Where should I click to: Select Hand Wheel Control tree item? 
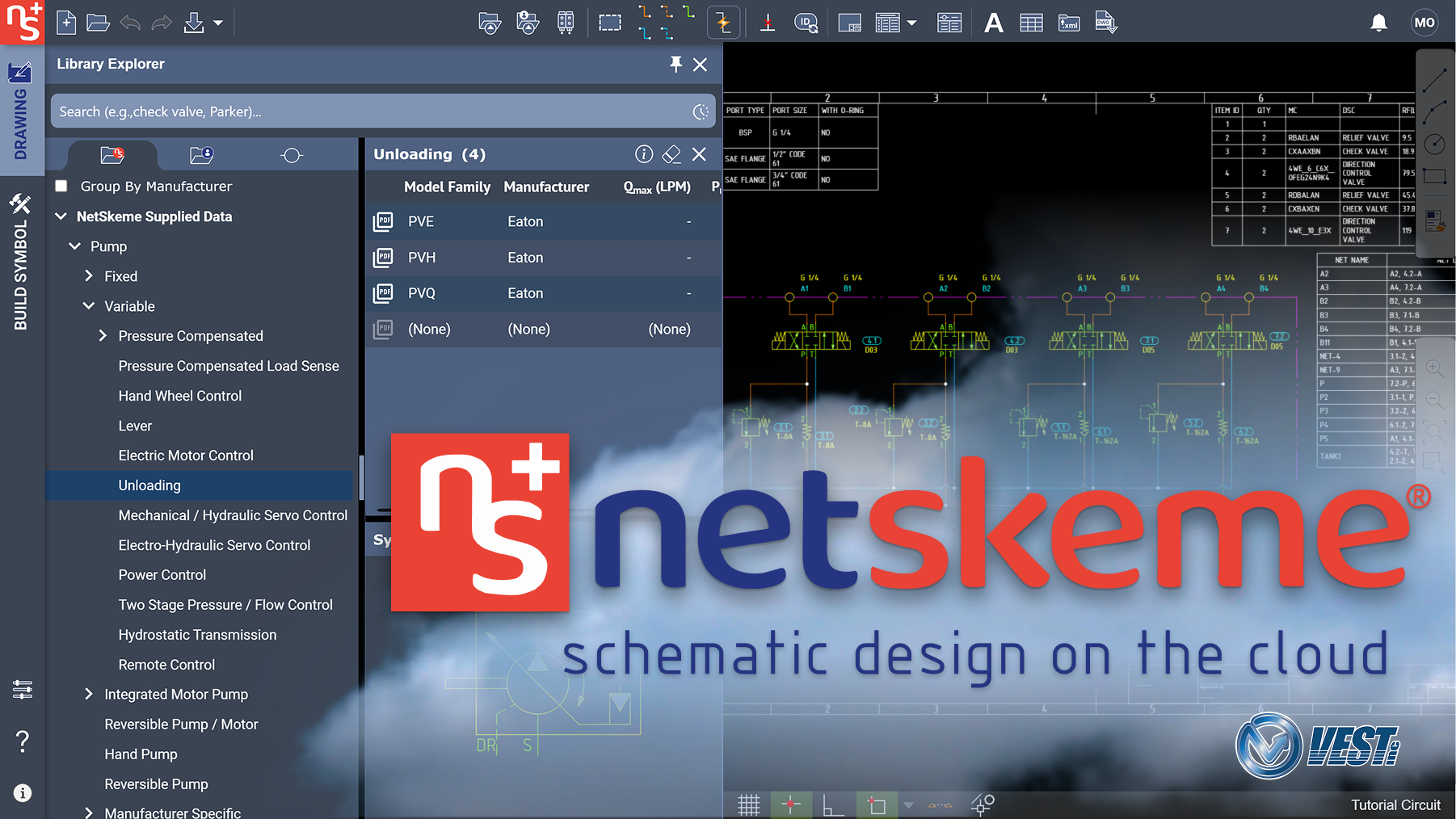click(x=180, y=396)
